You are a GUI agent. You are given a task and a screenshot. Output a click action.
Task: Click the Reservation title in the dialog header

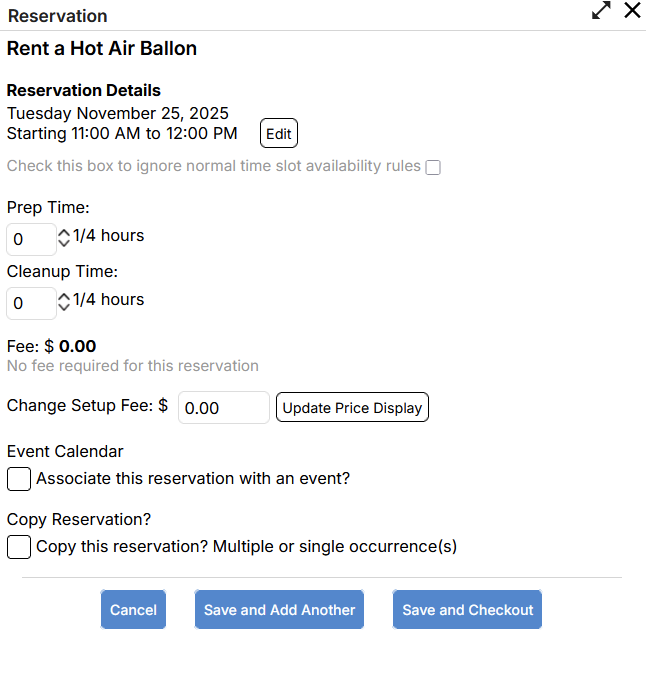point(57,16)
